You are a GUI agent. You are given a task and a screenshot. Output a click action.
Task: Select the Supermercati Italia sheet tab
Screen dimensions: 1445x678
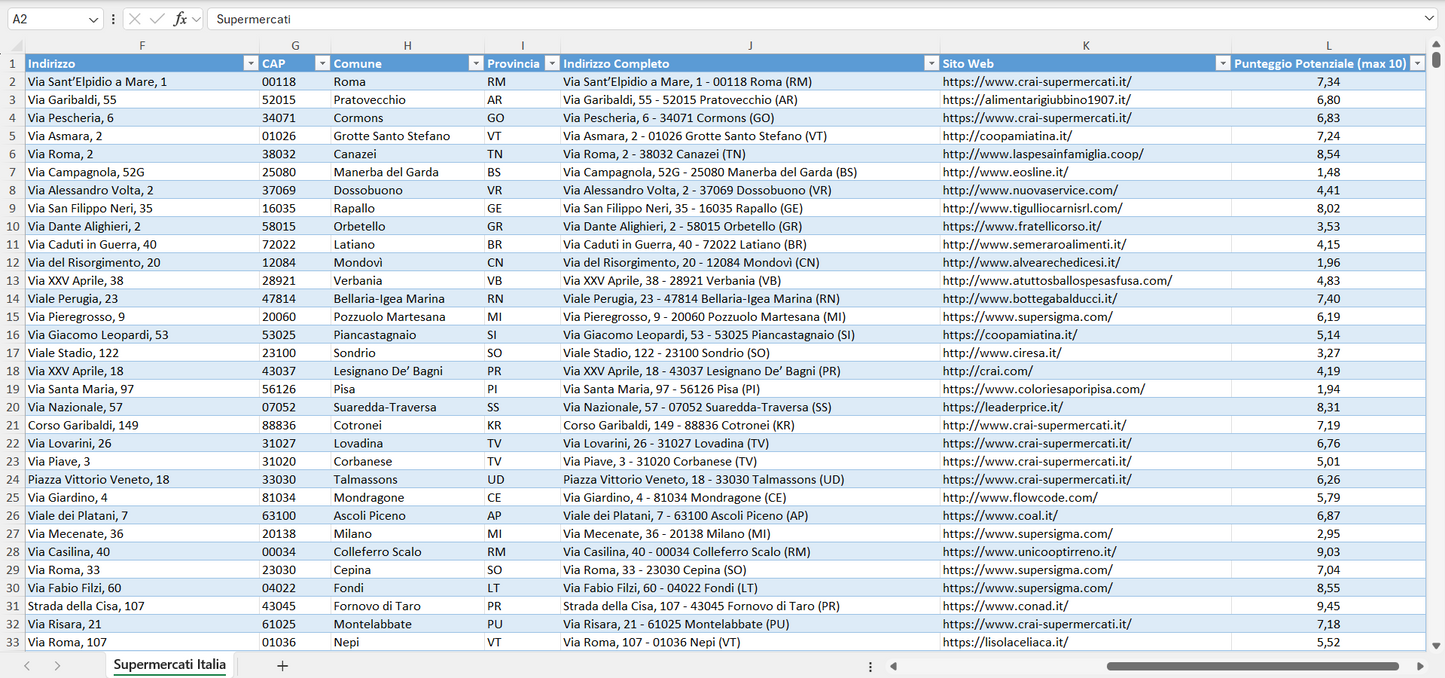[x=168, y=664]
